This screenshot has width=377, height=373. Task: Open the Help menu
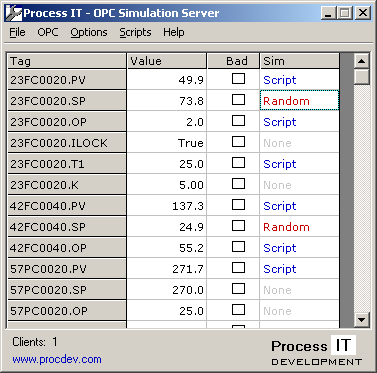tap(174, 32)
